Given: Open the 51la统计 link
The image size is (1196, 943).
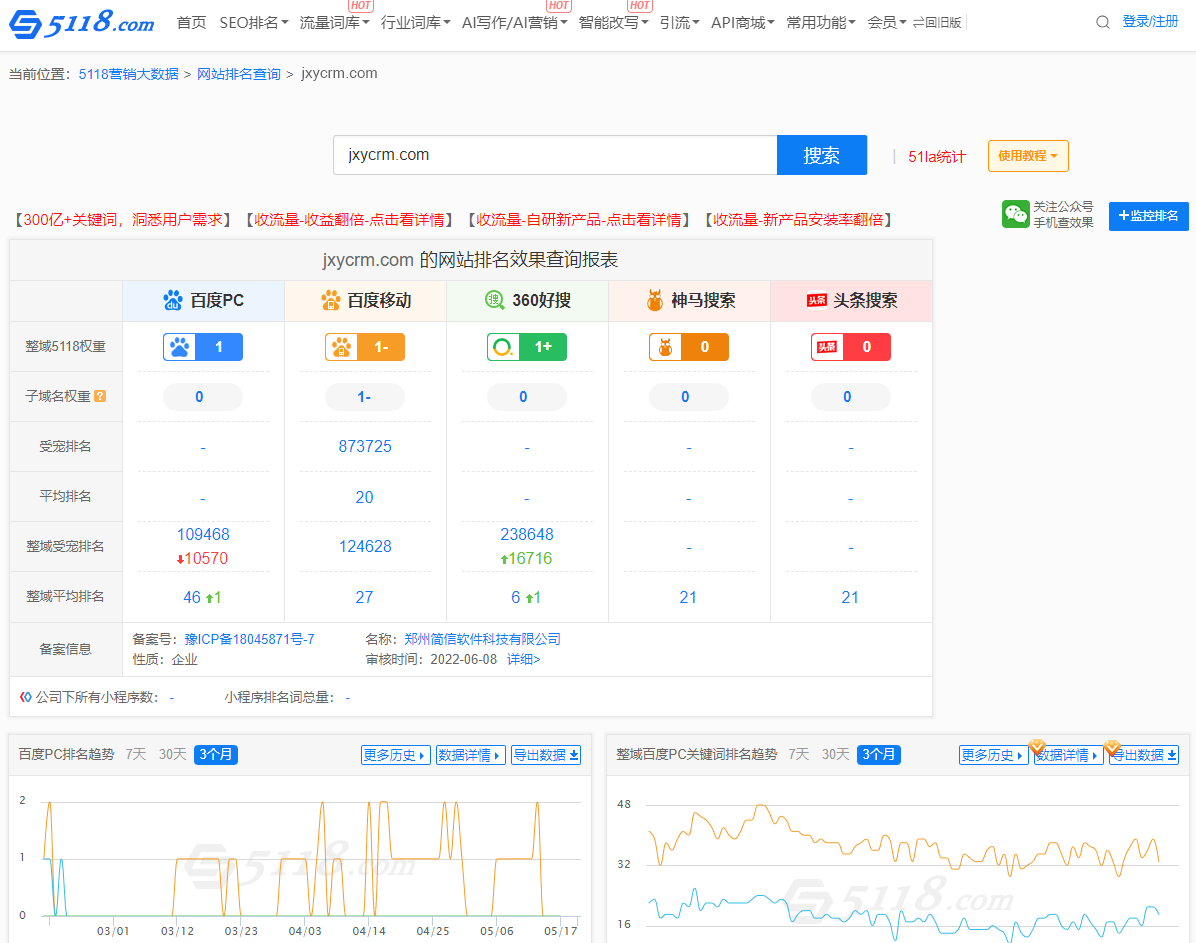Looking at the screenshot, I should [937, 157].
